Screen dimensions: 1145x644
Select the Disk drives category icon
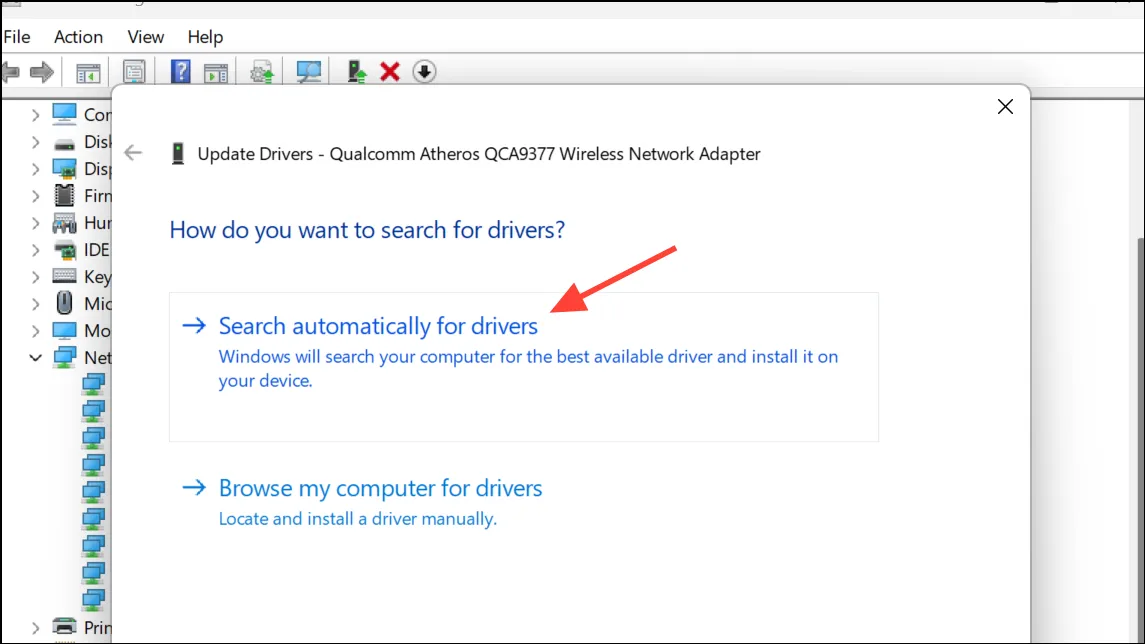click(x=64, y=142)
